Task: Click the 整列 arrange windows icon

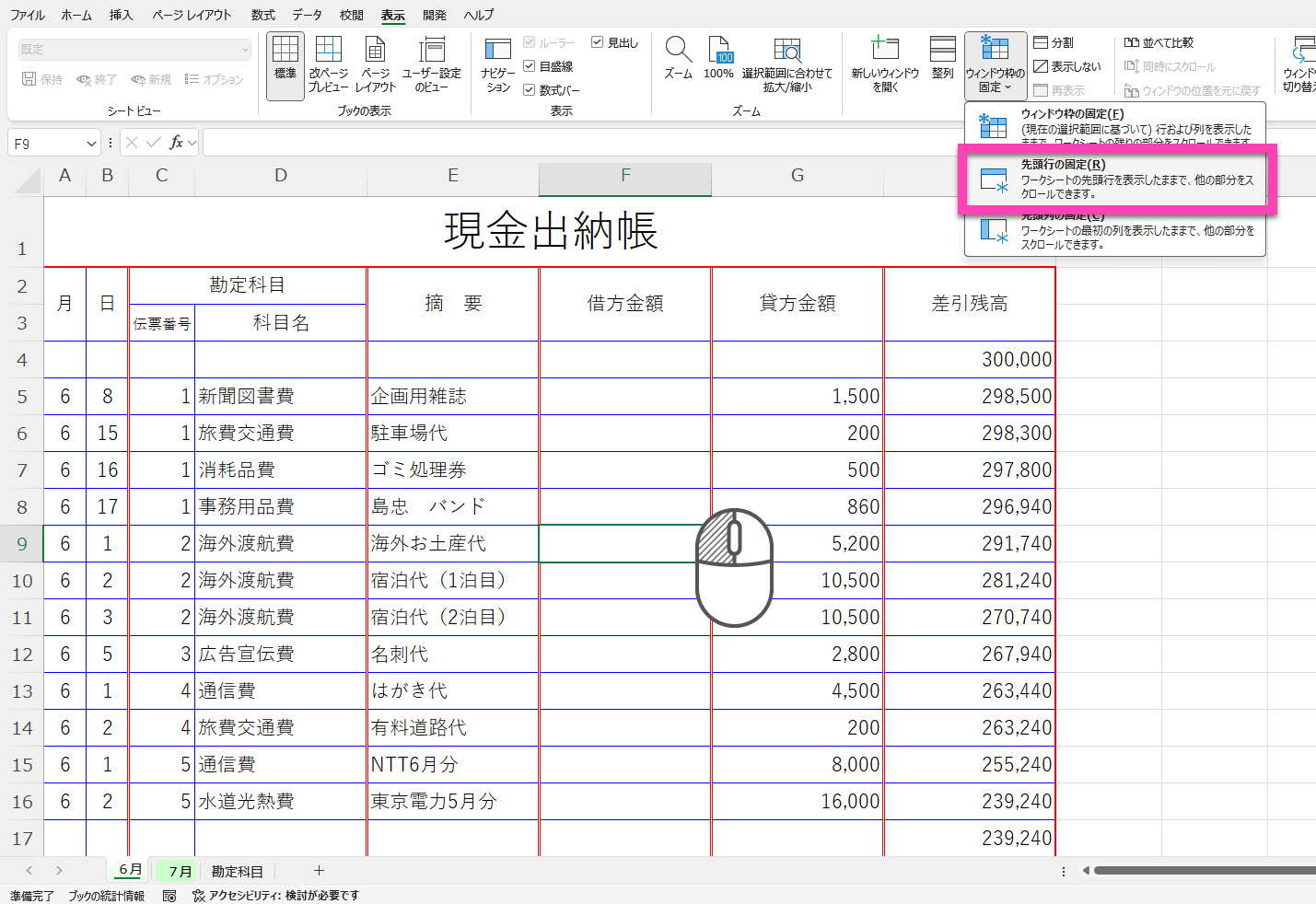Action: point(942,59)
